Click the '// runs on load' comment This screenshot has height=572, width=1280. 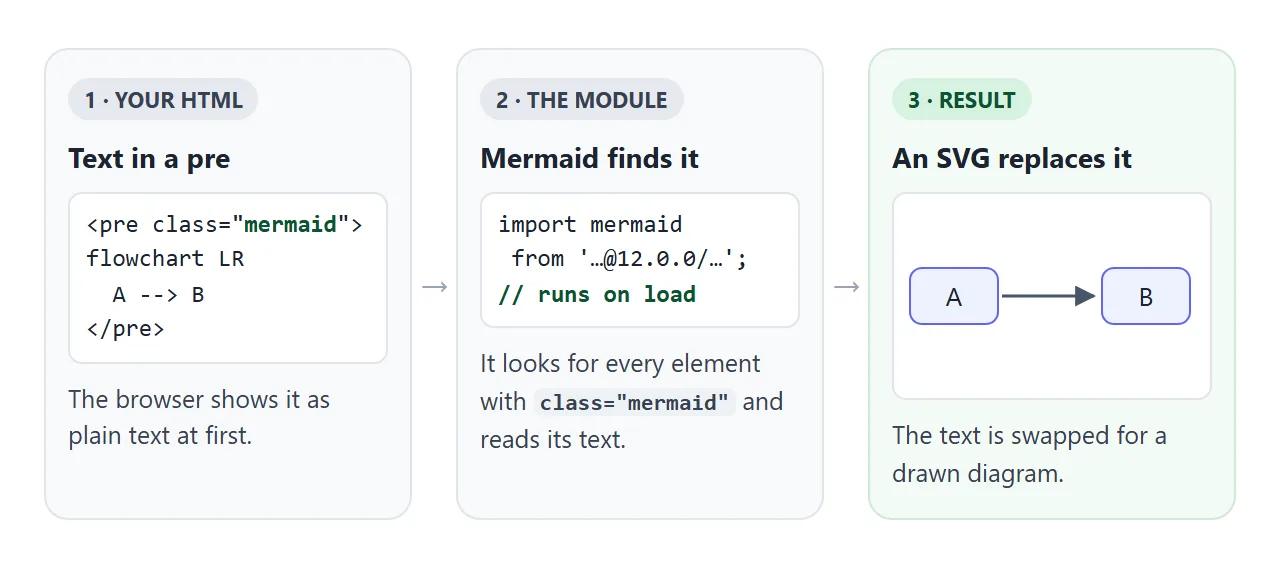click(597, 294)
